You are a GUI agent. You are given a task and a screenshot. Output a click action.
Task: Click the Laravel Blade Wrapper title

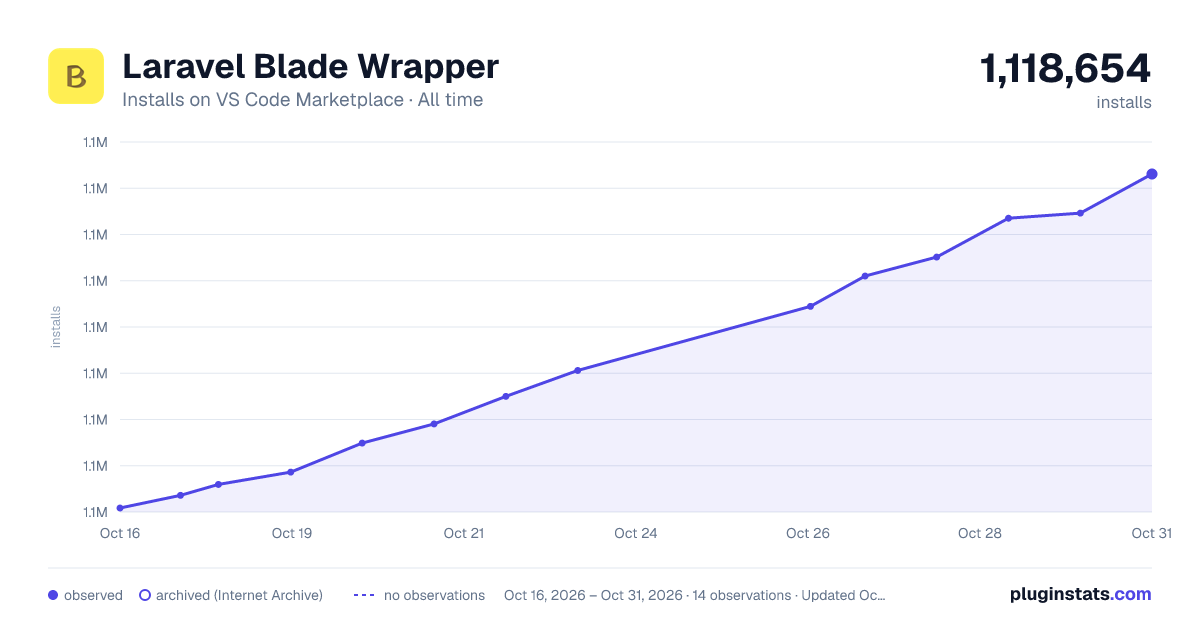tap(310, 67)
